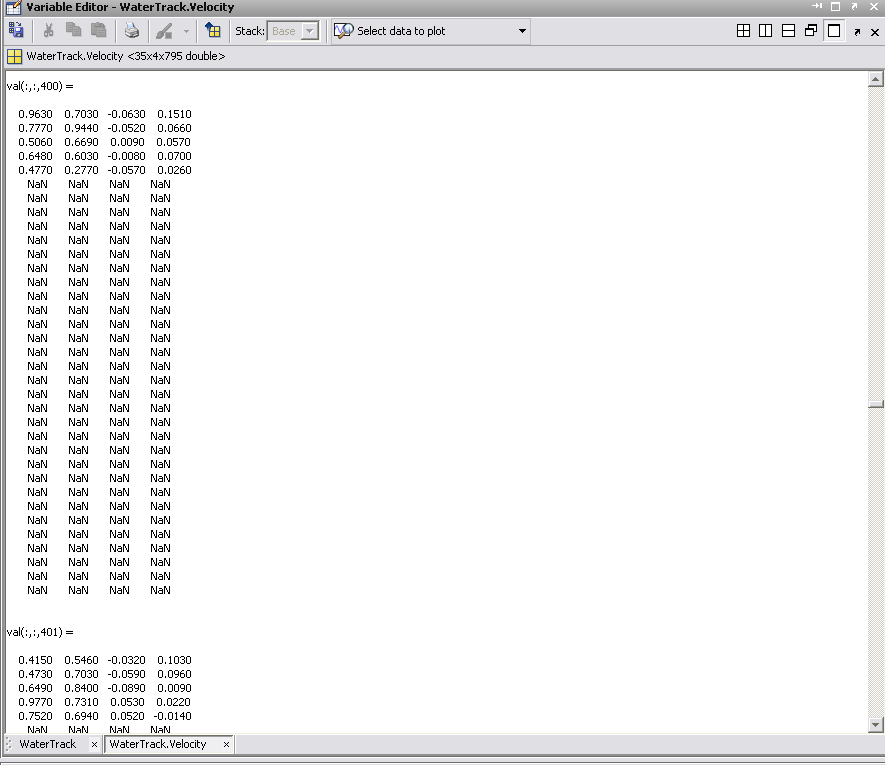The image size is (885, 765).
Task: Click the new variable from selection icon
Action: click(16, 31)
